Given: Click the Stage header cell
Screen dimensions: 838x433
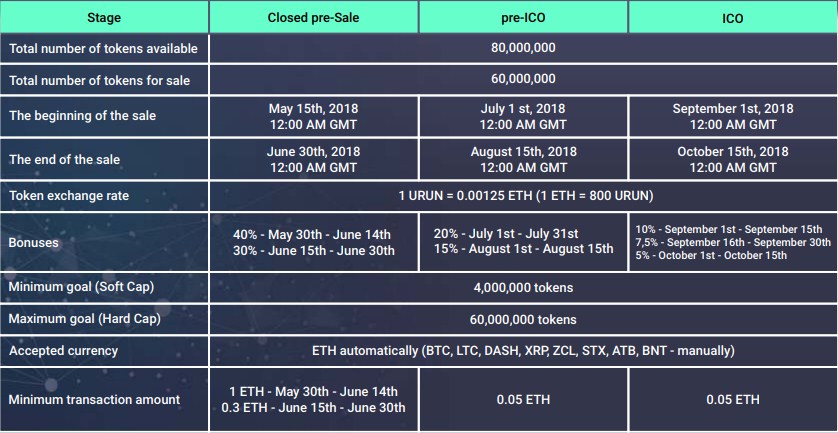Looking at the screenshot, I should click(104, 17).
